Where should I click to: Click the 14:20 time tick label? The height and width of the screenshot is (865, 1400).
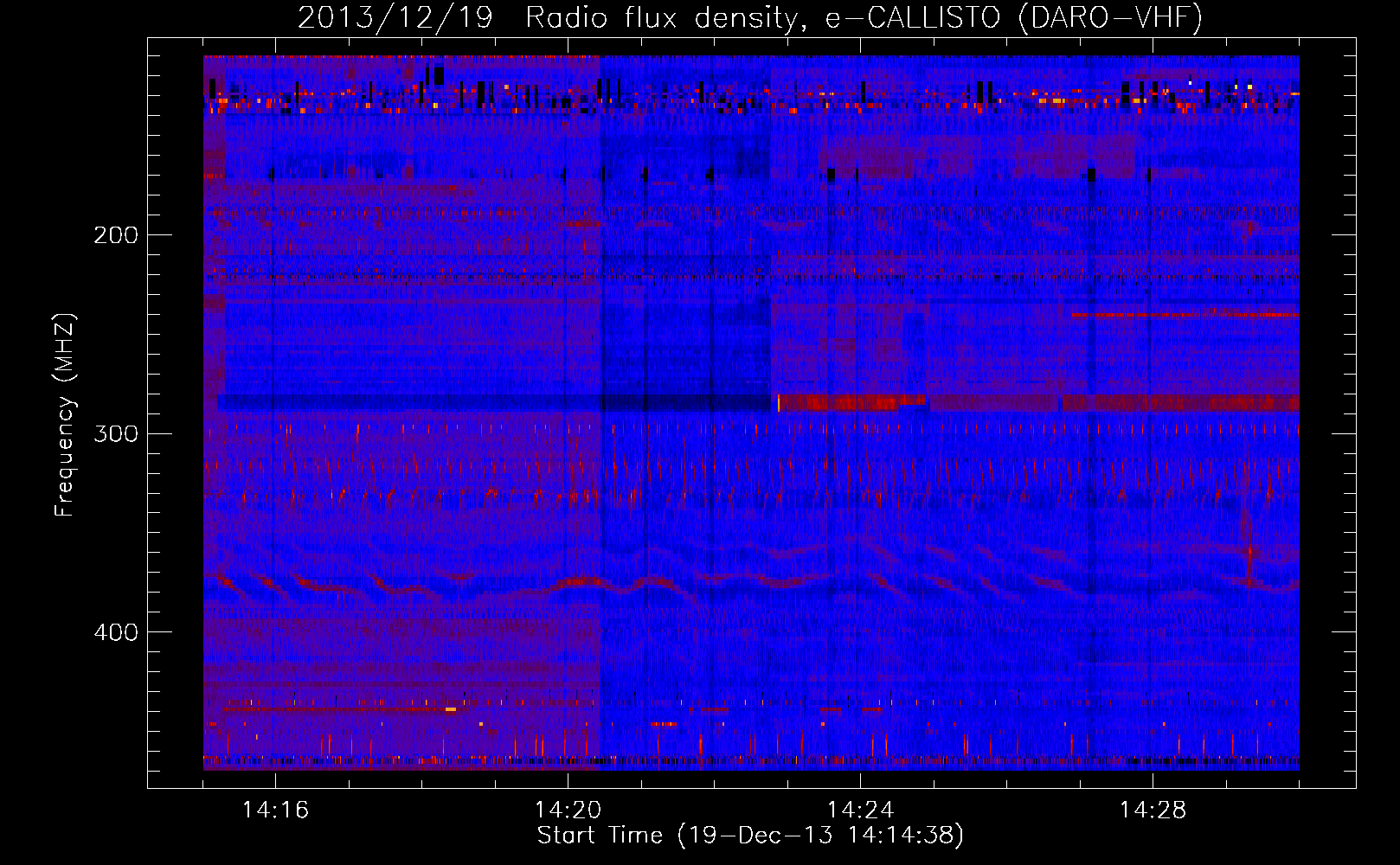568,811
